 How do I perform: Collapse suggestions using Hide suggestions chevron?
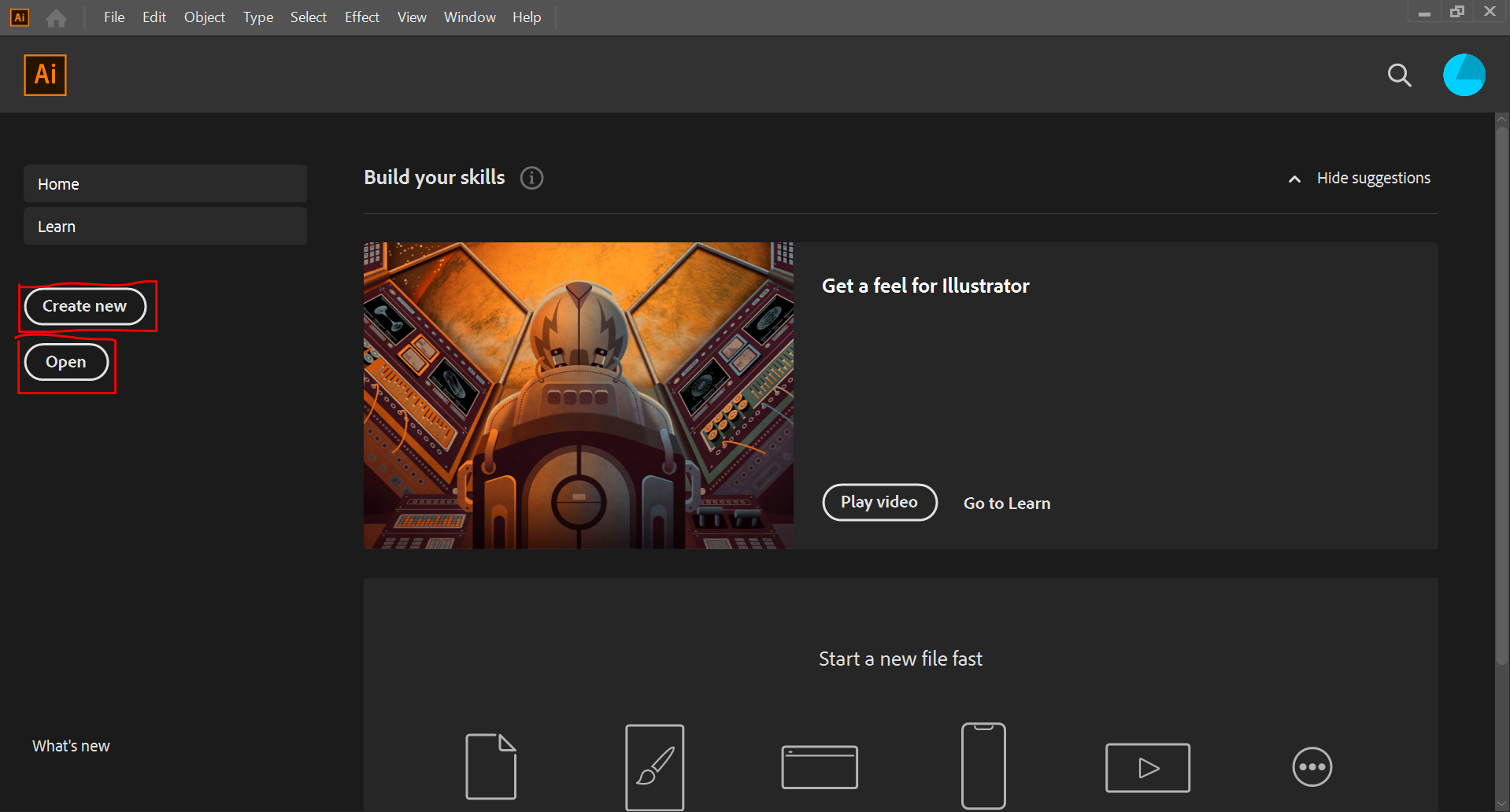(x=1294, y=179)
